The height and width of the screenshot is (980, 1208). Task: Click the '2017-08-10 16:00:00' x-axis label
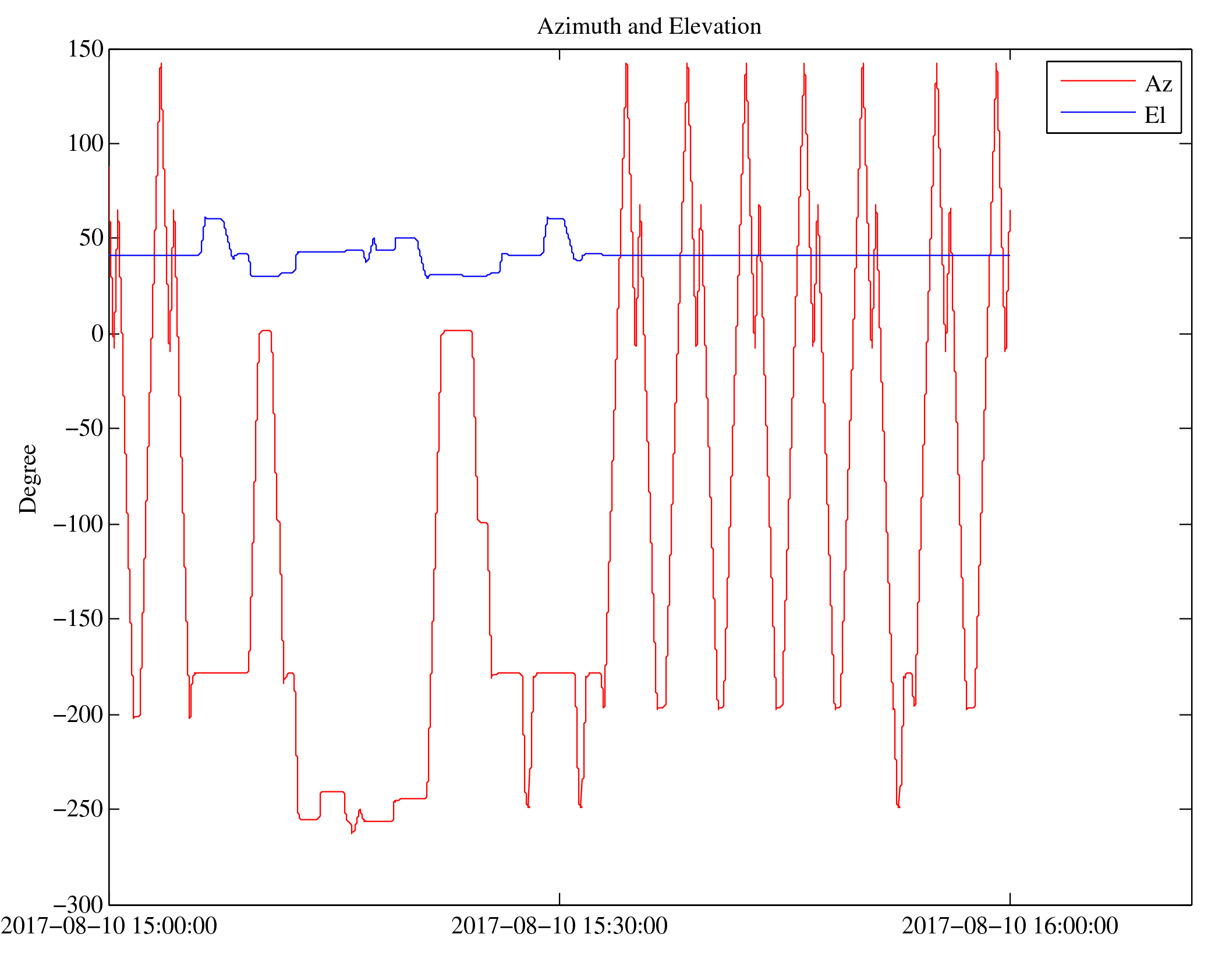[1010, 926]
